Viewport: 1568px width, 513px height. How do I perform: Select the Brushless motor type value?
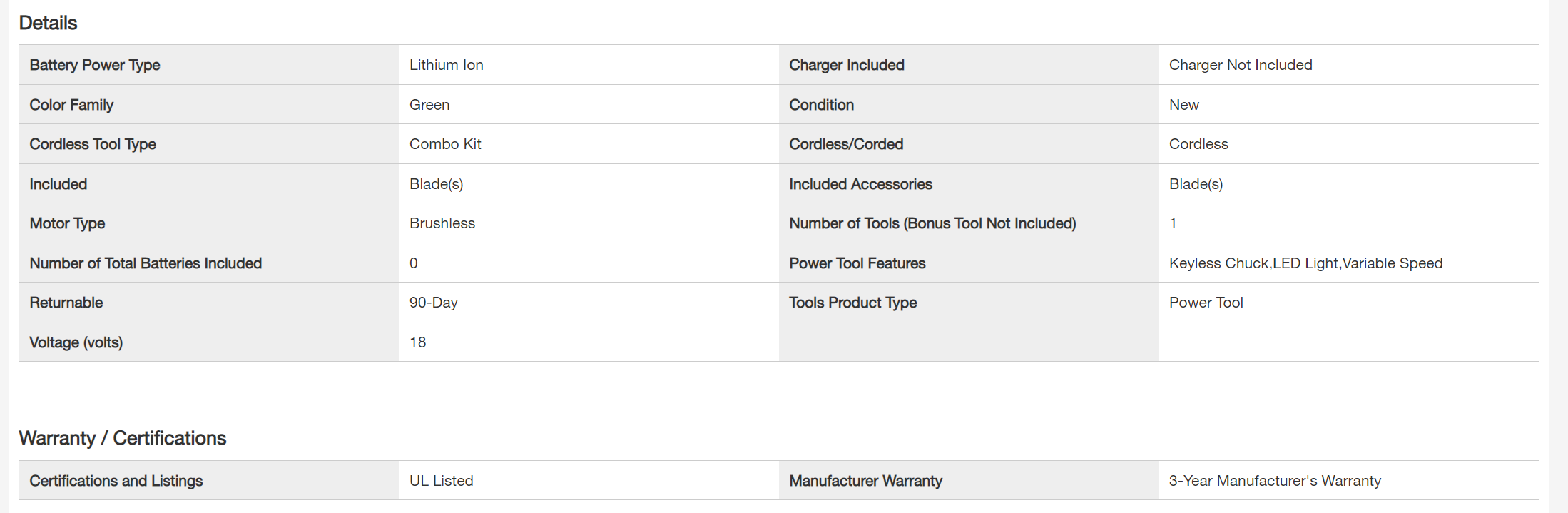pyautogui.click(x=442, y=223)
